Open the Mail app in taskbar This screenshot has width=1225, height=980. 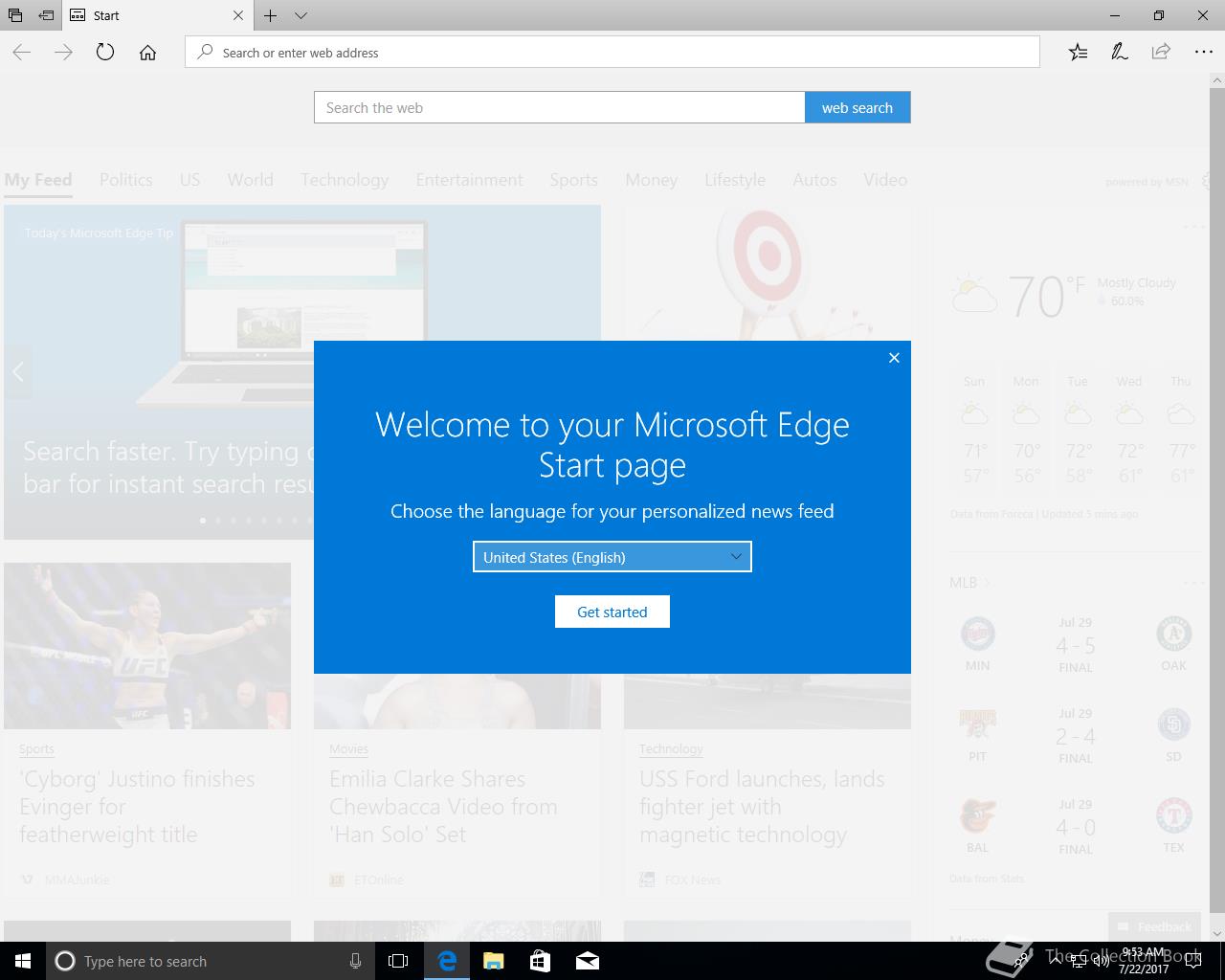pos(588,961)
